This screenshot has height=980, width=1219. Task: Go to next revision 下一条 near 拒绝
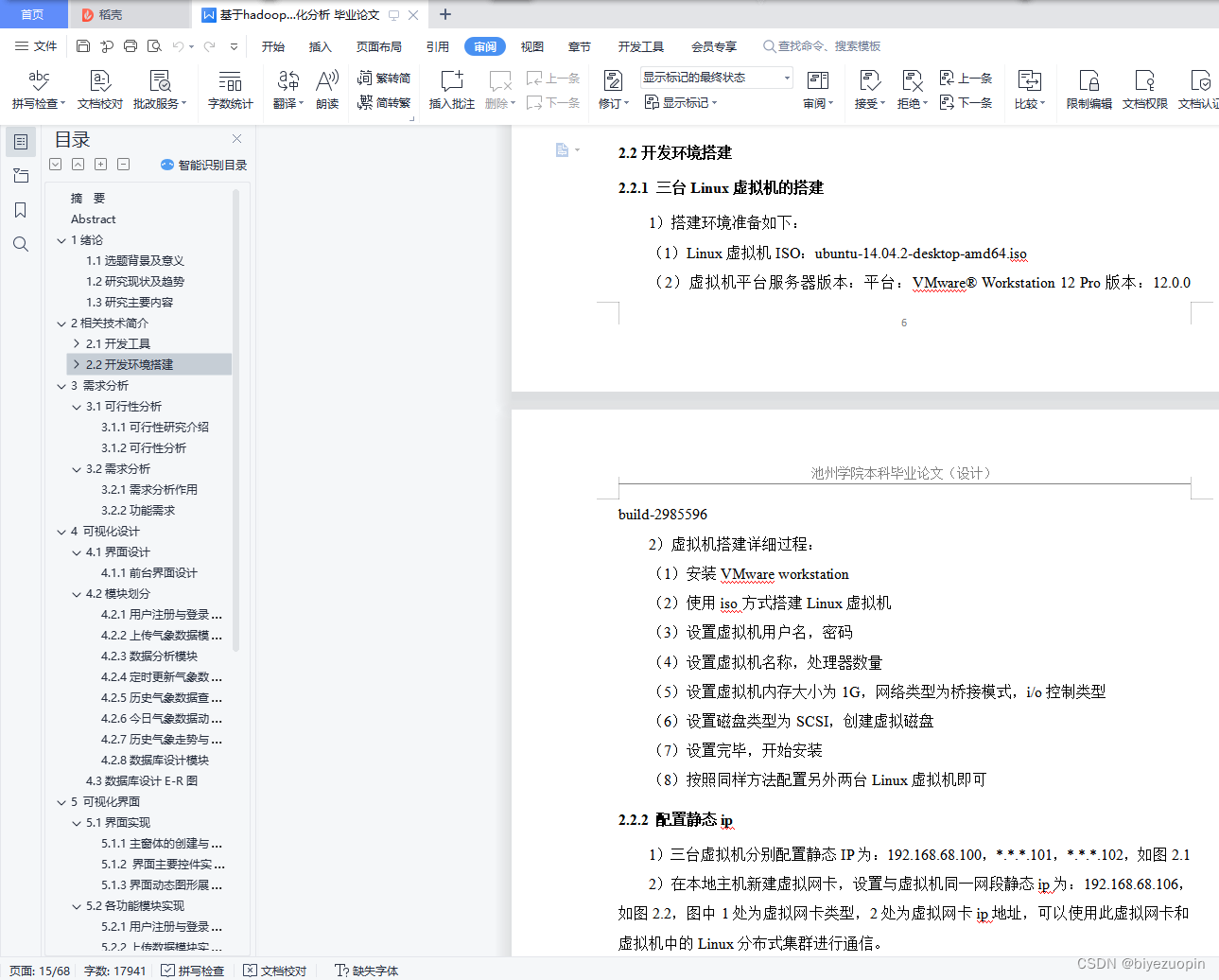[x=966, y=102]
